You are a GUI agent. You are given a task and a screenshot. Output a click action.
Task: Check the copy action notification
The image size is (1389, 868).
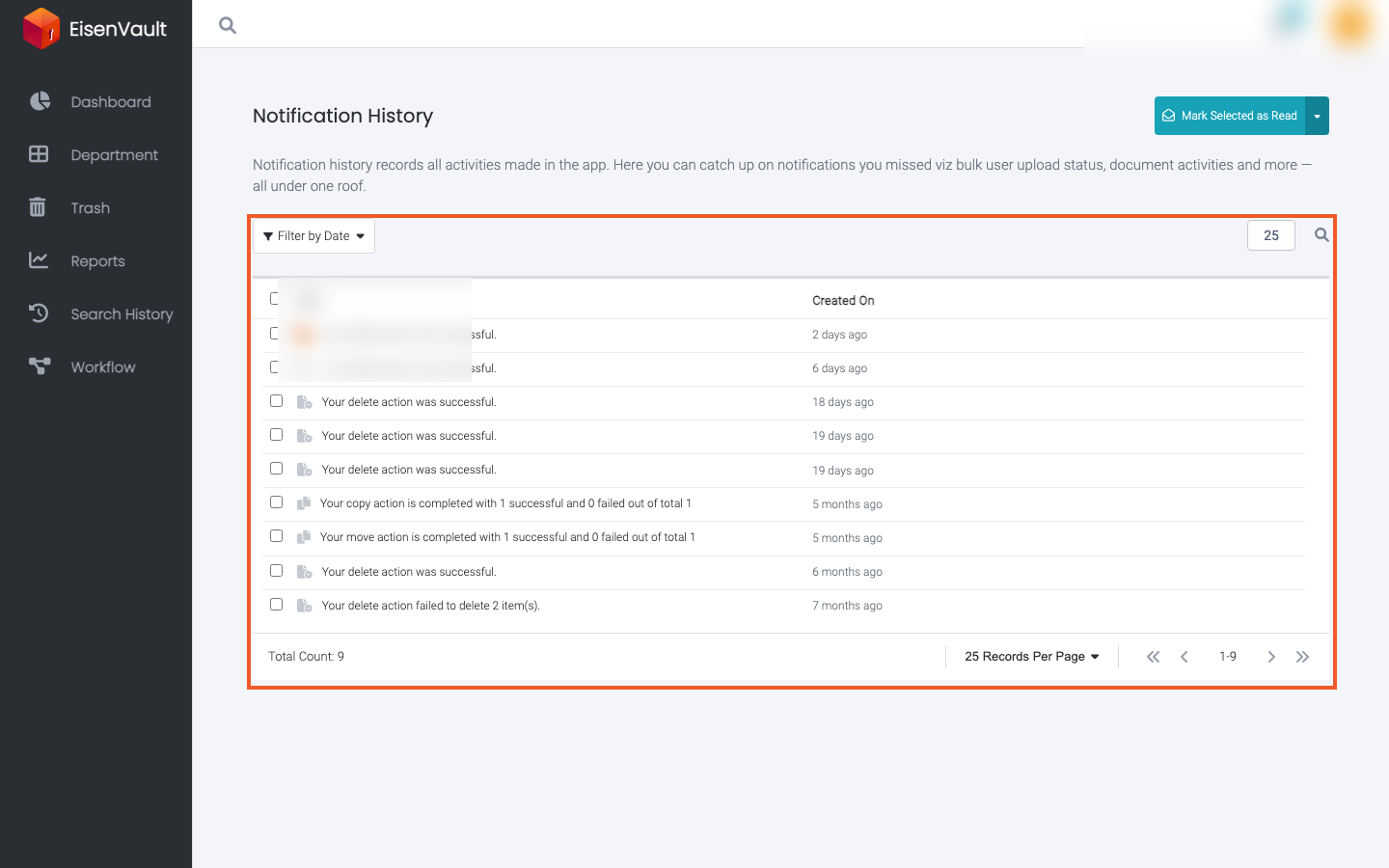(276, 502)
